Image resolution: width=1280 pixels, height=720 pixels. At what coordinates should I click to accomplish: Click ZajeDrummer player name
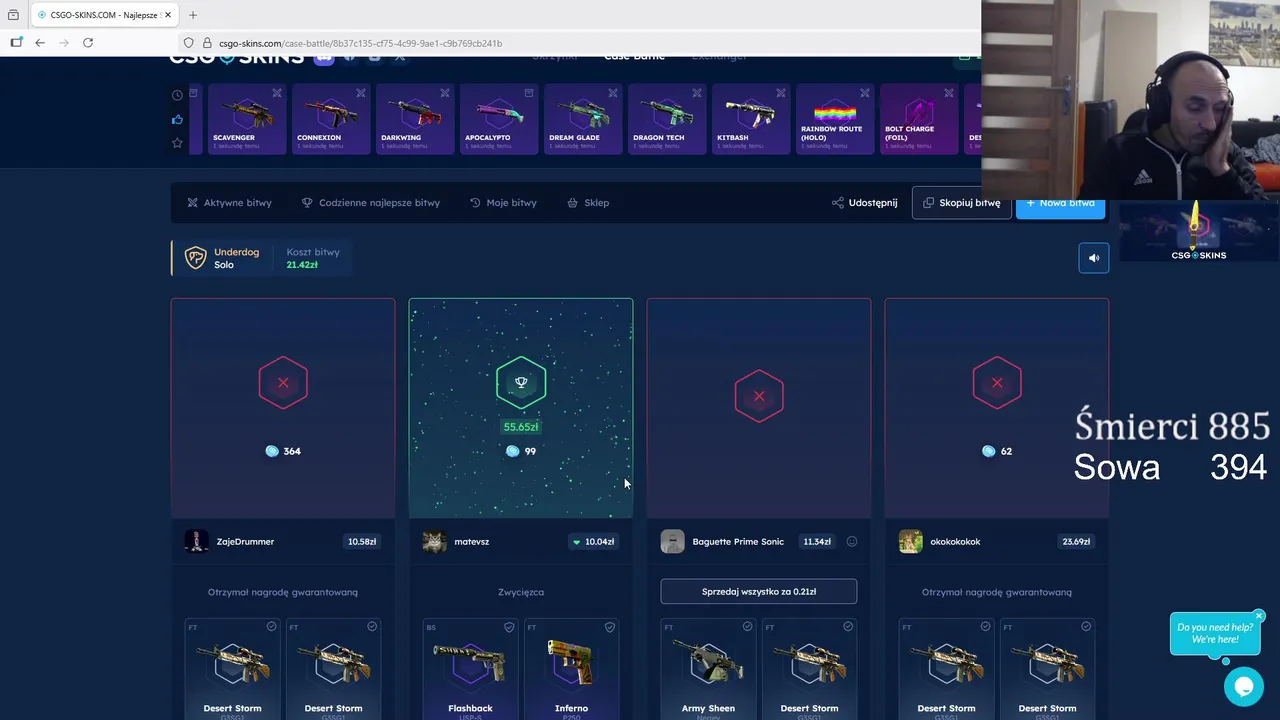[x=245, y=542]
